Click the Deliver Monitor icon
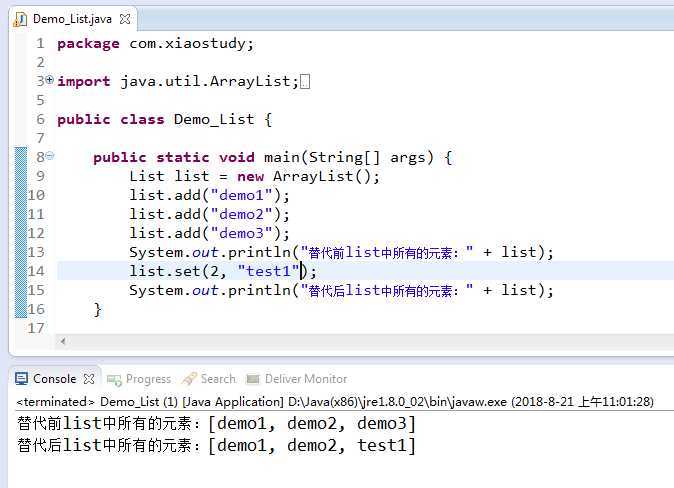Viewport: 674px width, 488px height. pos(253,379)
